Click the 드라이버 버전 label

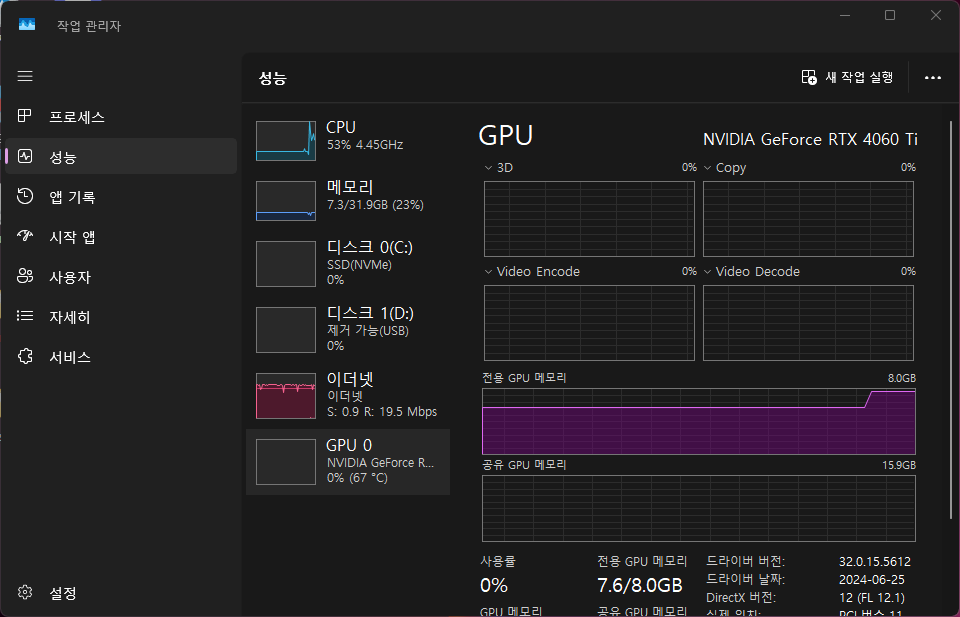pyautogui.click(x=745, y=561)
